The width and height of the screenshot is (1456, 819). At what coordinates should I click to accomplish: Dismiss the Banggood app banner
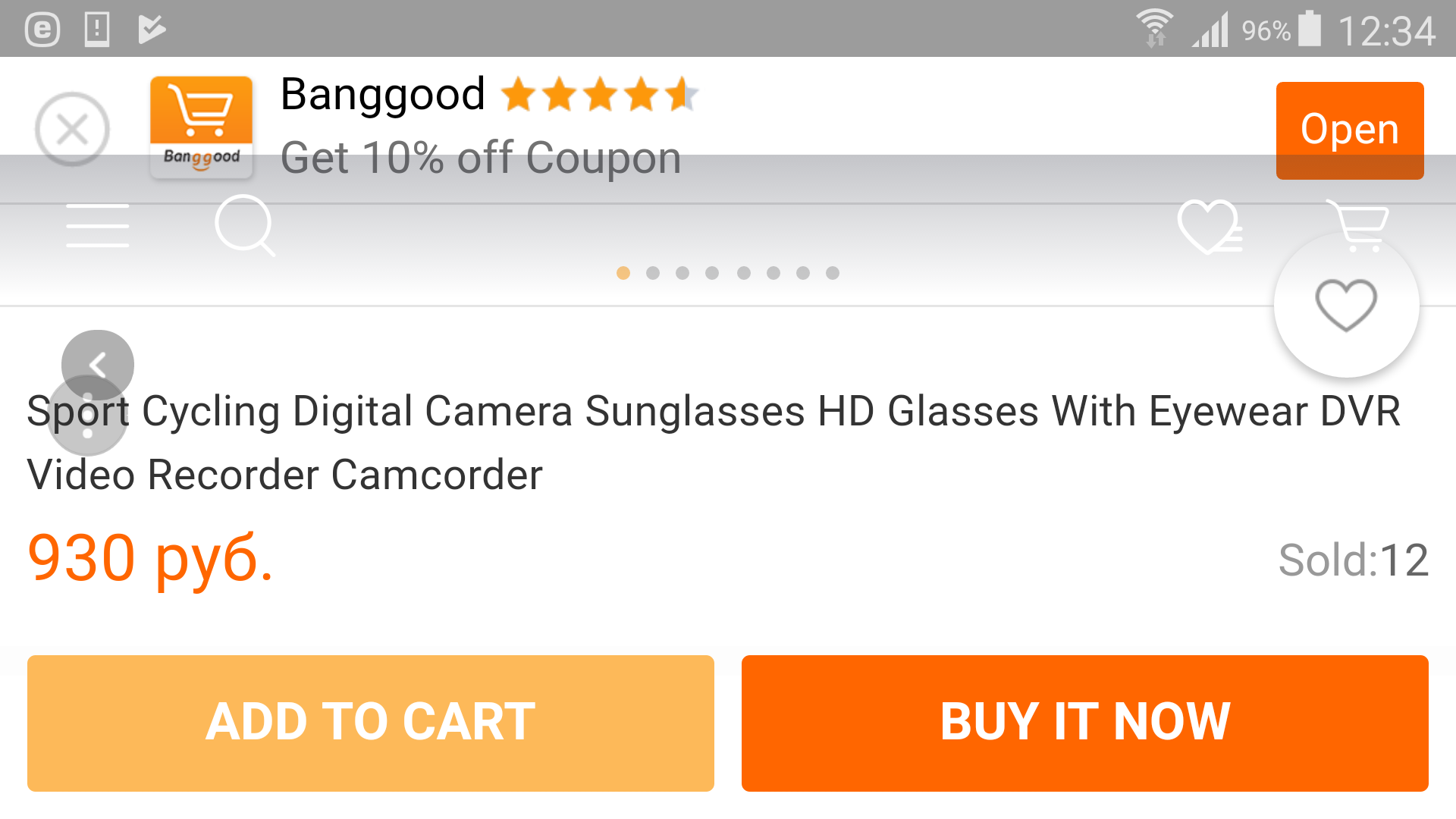72,129
